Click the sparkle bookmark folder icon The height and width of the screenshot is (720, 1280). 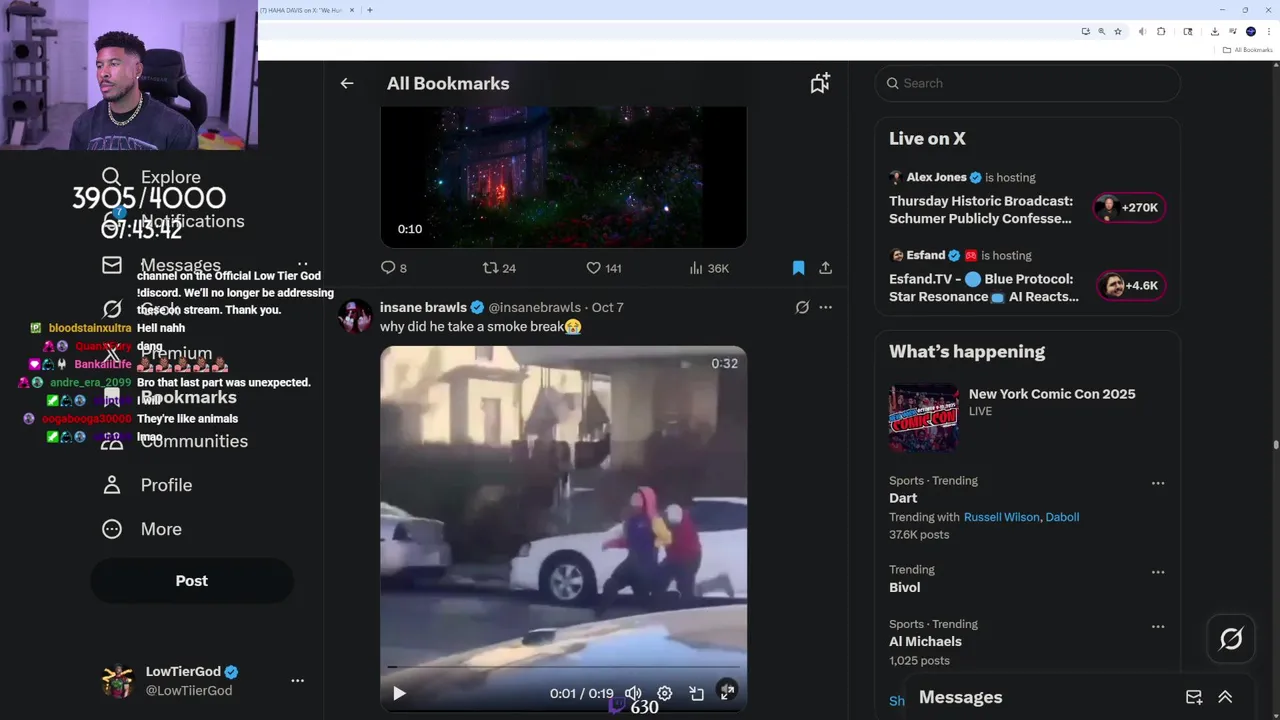(x=820, y=84)
